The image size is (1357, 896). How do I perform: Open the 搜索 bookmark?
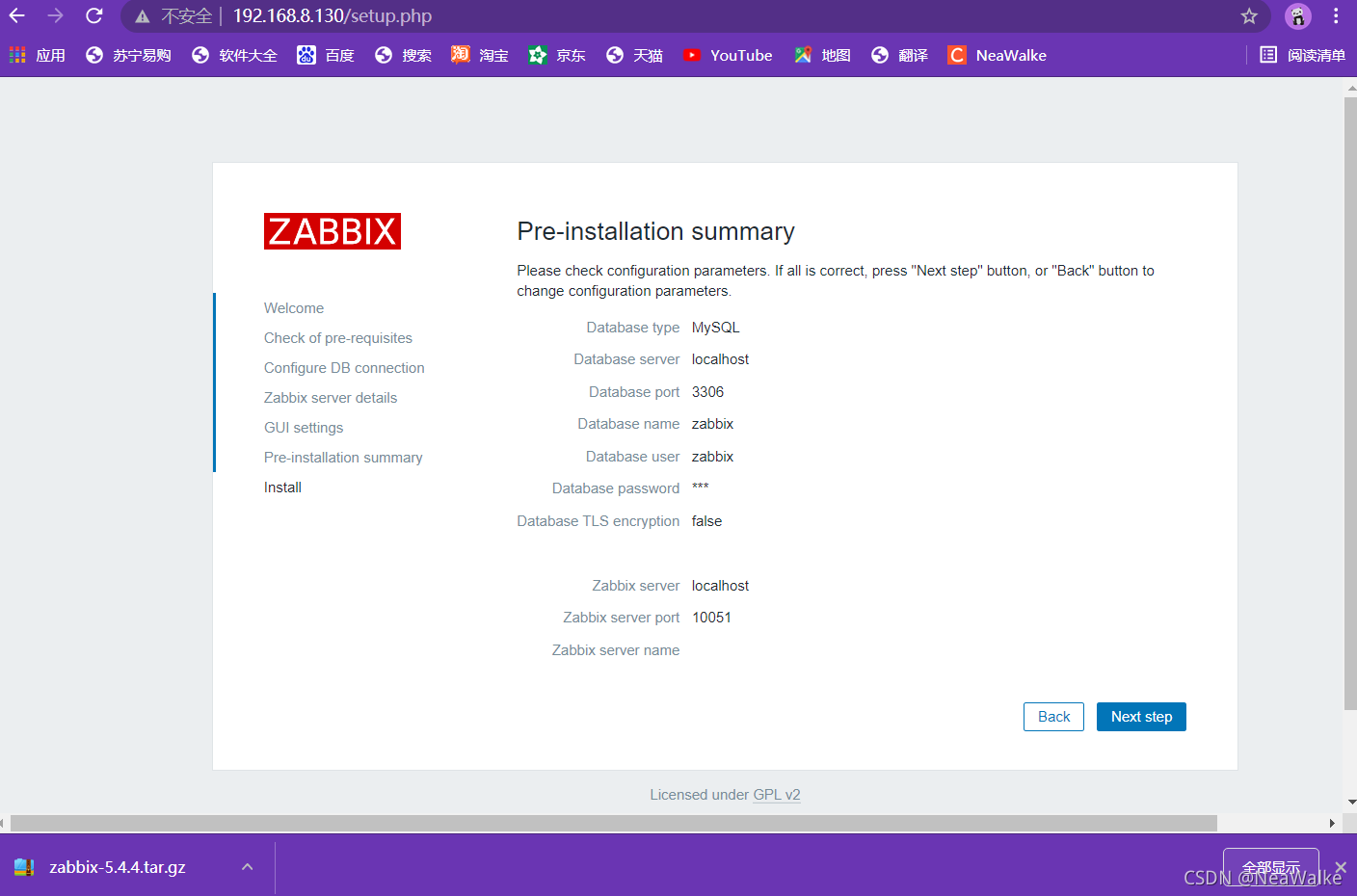403,55
